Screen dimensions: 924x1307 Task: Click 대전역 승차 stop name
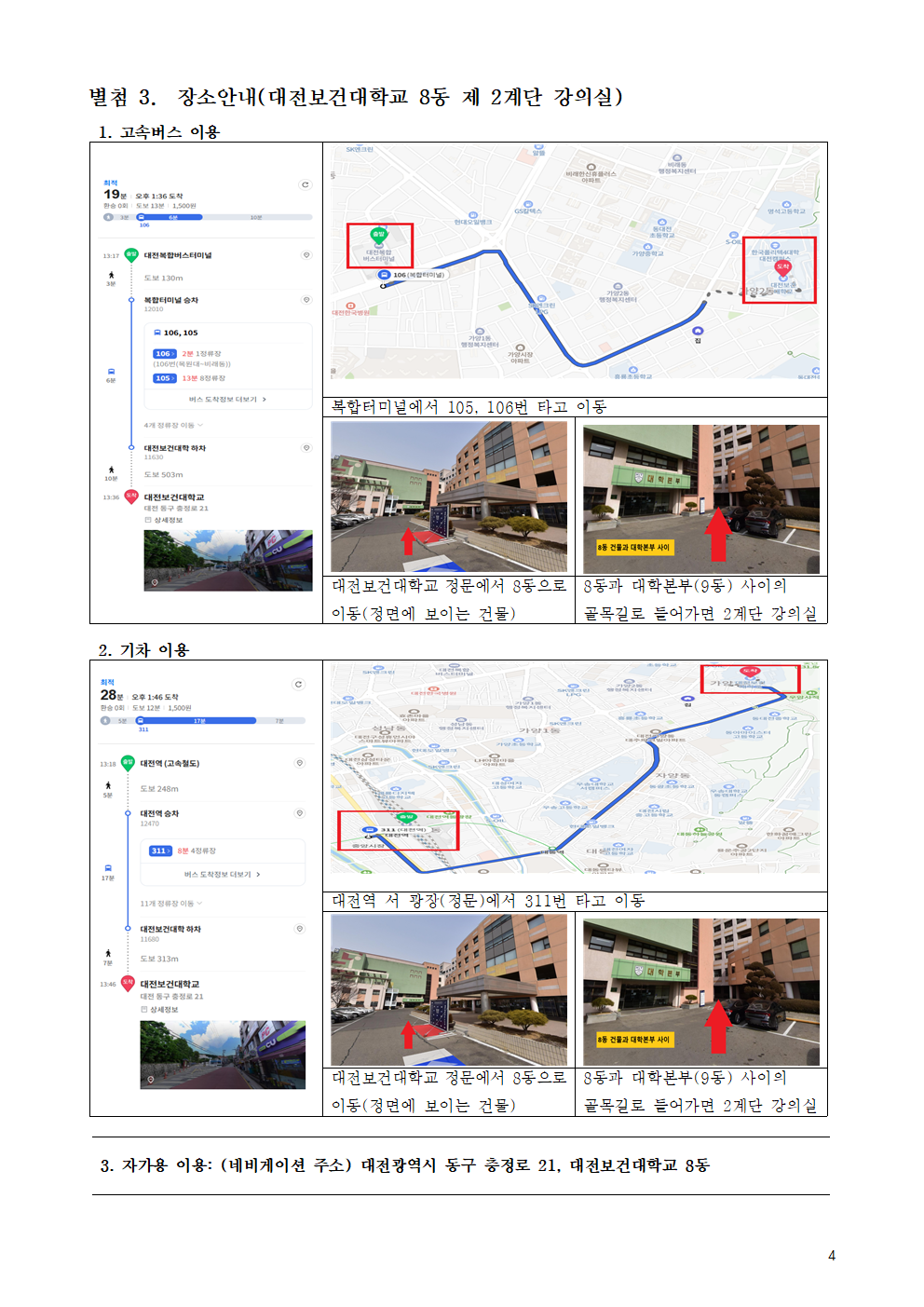coord(159,813)
